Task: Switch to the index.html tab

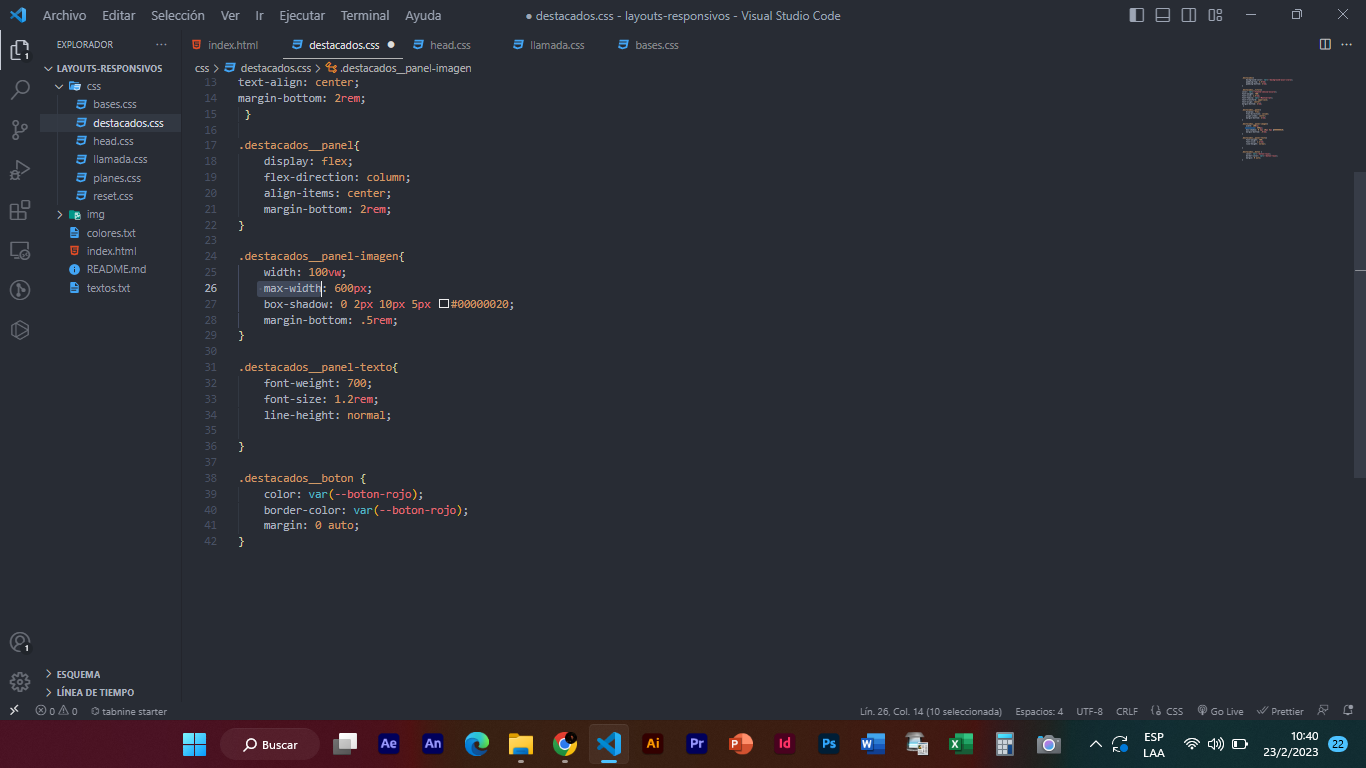Action: tap(225, 44)
